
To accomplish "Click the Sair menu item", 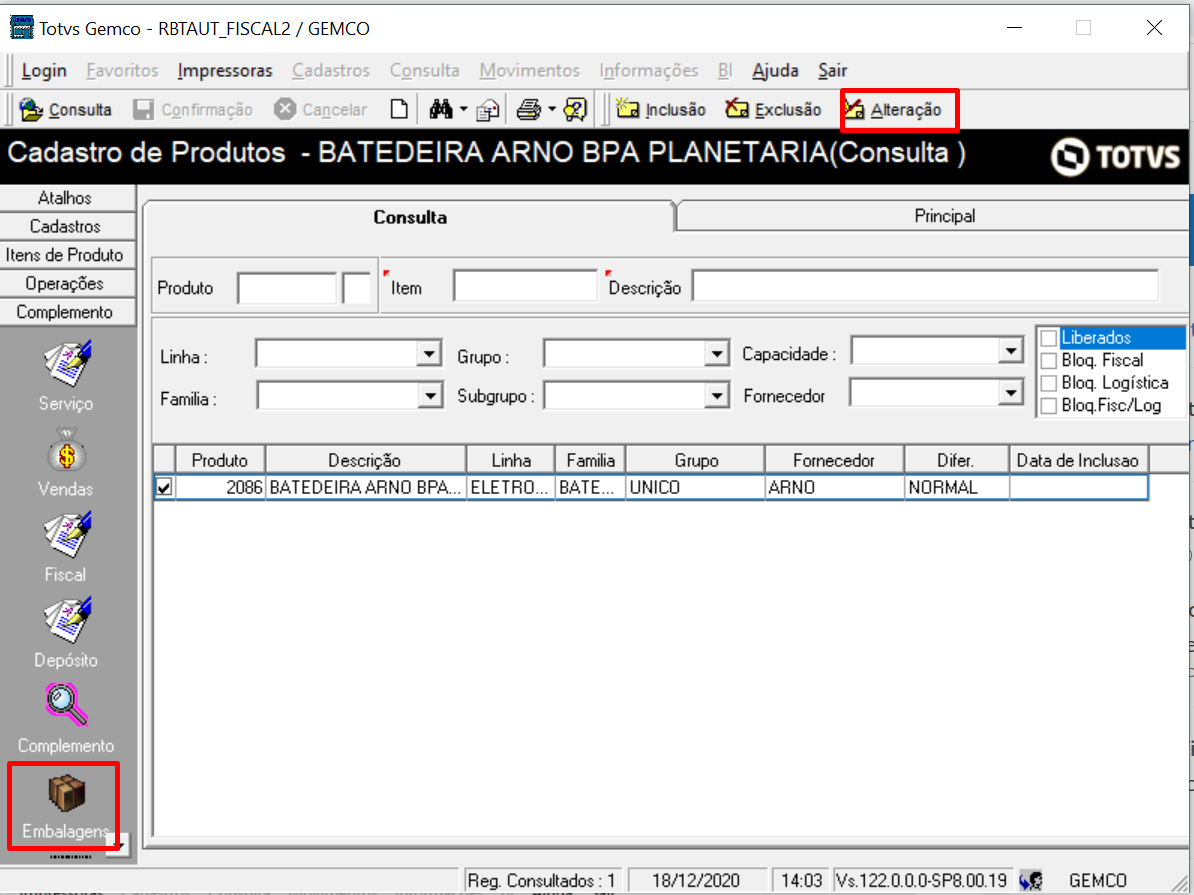I will coord(832,71).
